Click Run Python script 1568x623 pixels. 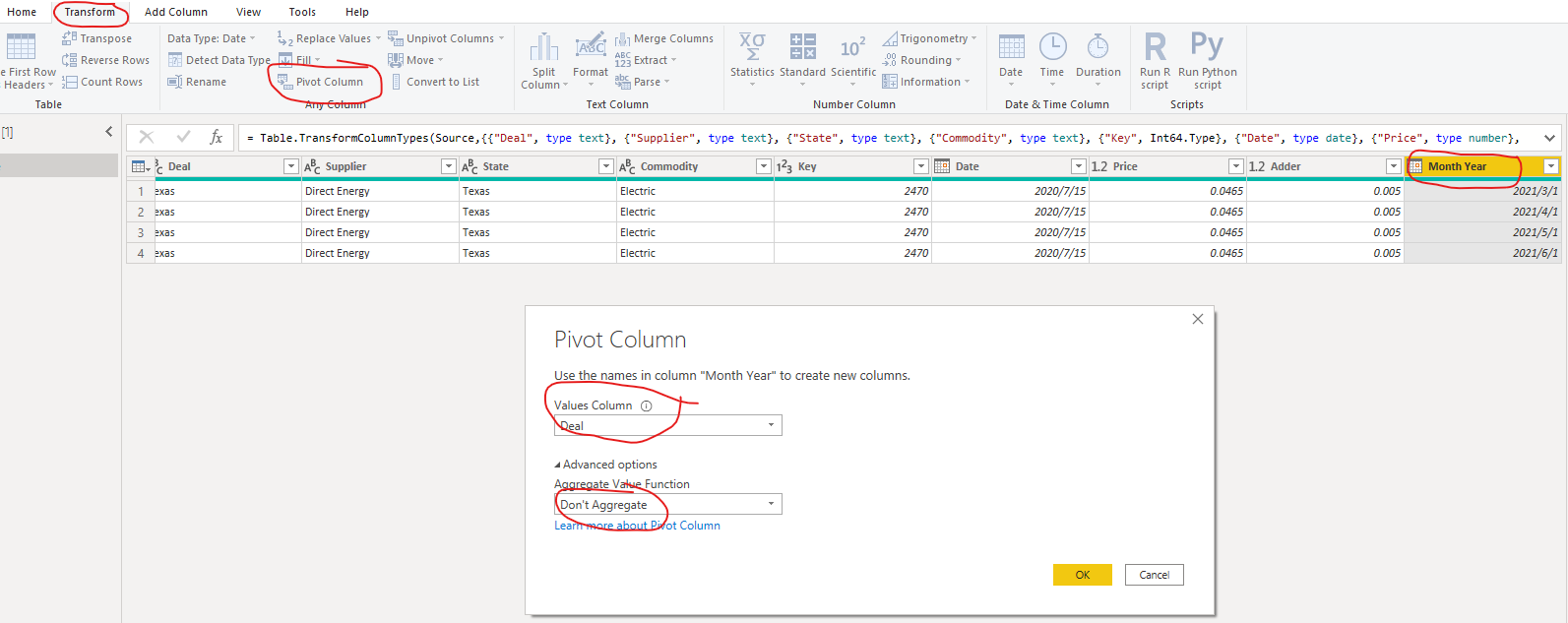pyautogui.click(x=1208, y=61)
